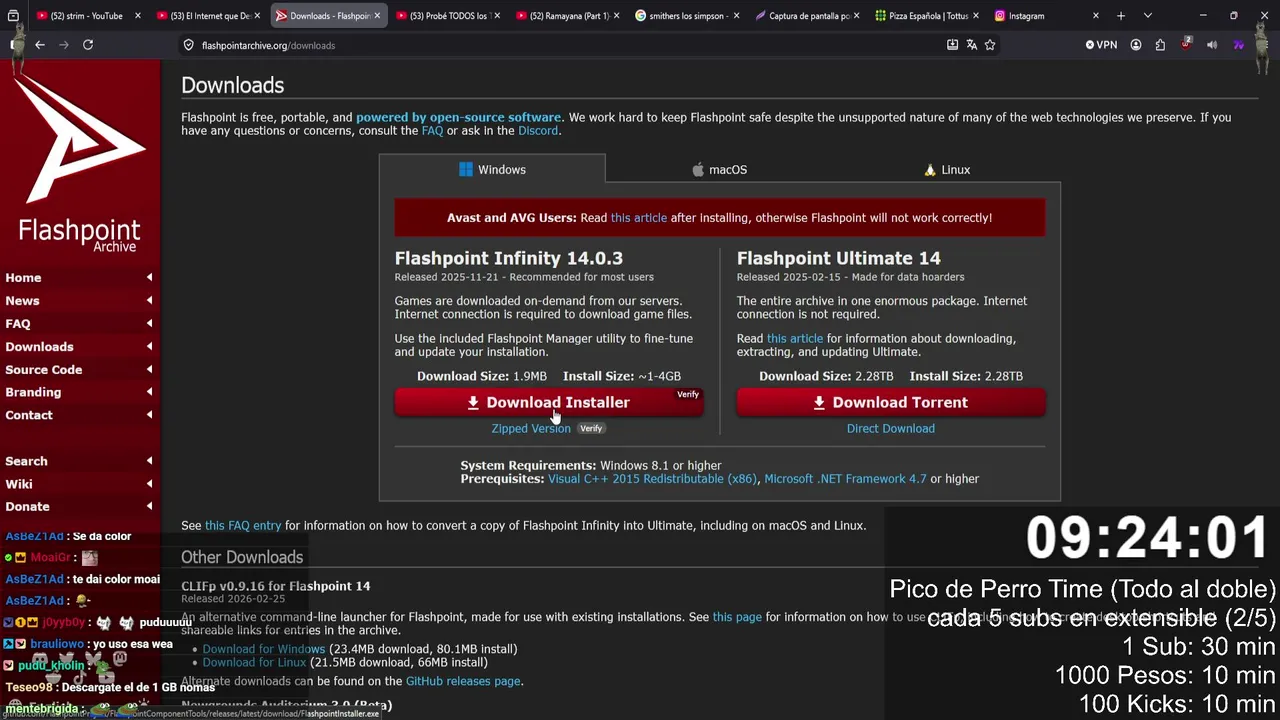Open a new browser tab
Viewport: 1280px width, 720px height.
coord(1121,16)
